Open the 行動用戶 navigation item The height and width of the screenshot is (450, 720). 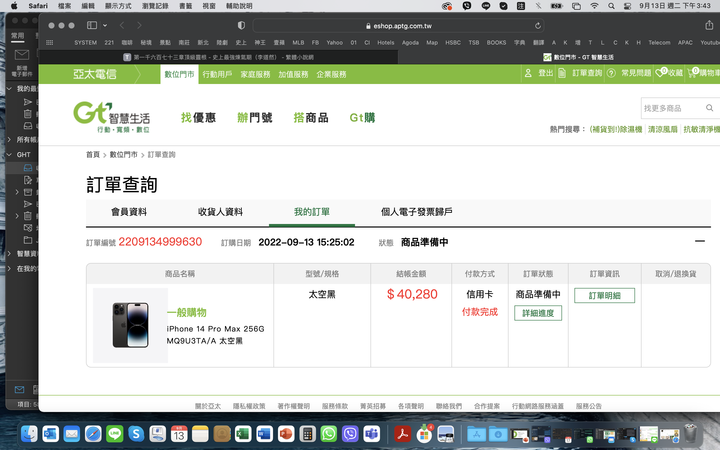pyautogui.click(x=217, y=74)
